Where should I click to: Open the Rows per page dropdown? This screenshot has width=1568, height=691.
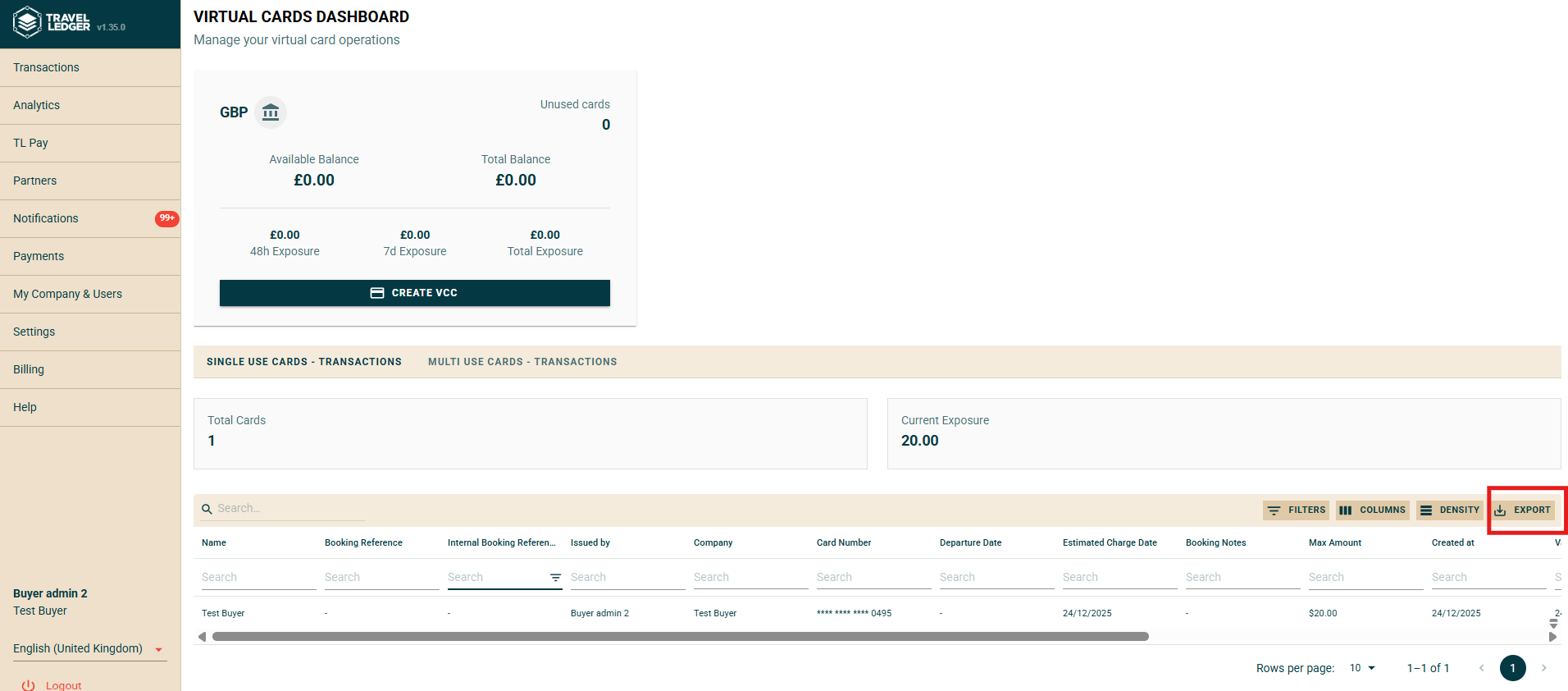[1362, 668]
